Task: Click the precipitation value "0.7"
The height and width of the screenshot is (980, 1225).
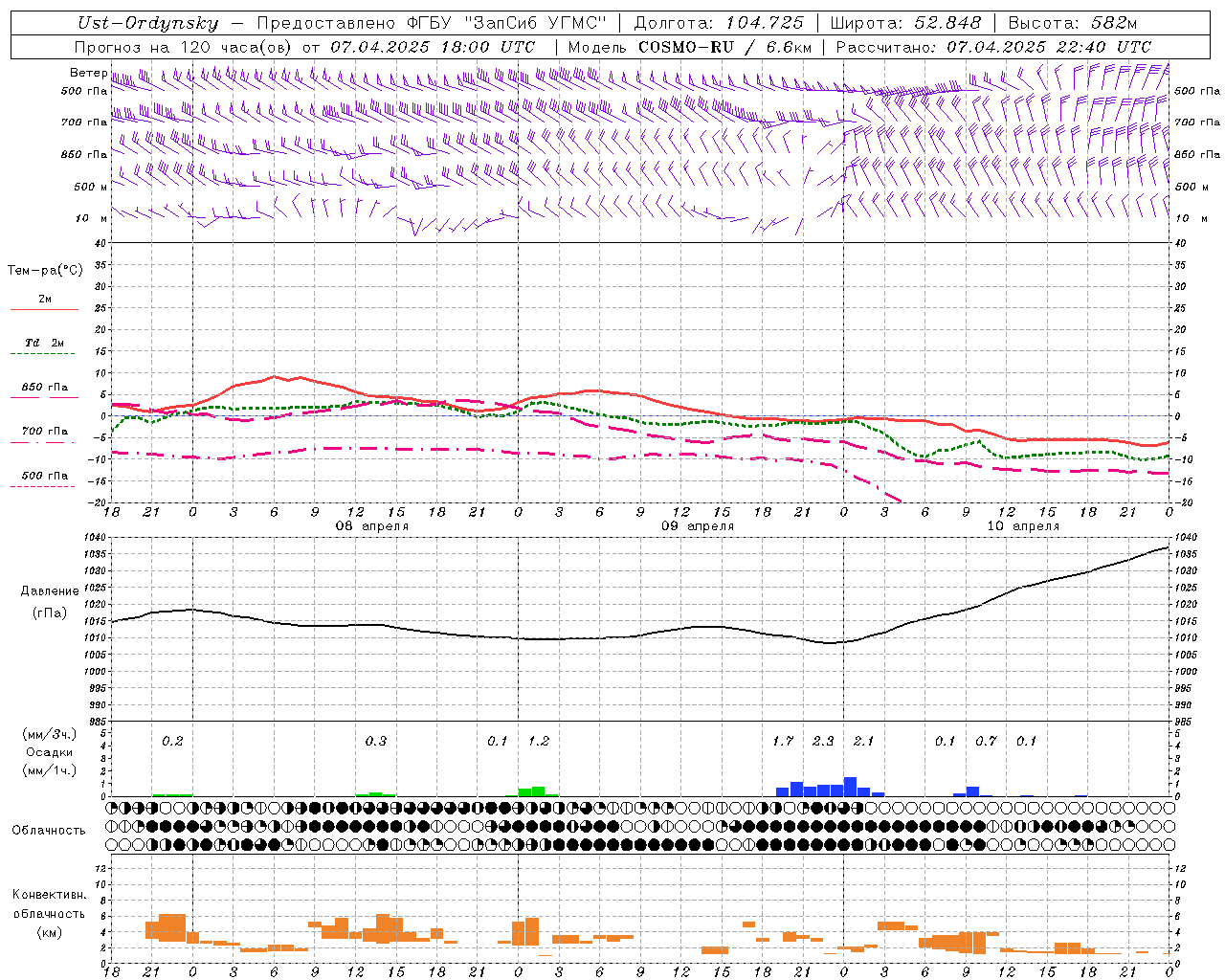Action: coord(986,741)
